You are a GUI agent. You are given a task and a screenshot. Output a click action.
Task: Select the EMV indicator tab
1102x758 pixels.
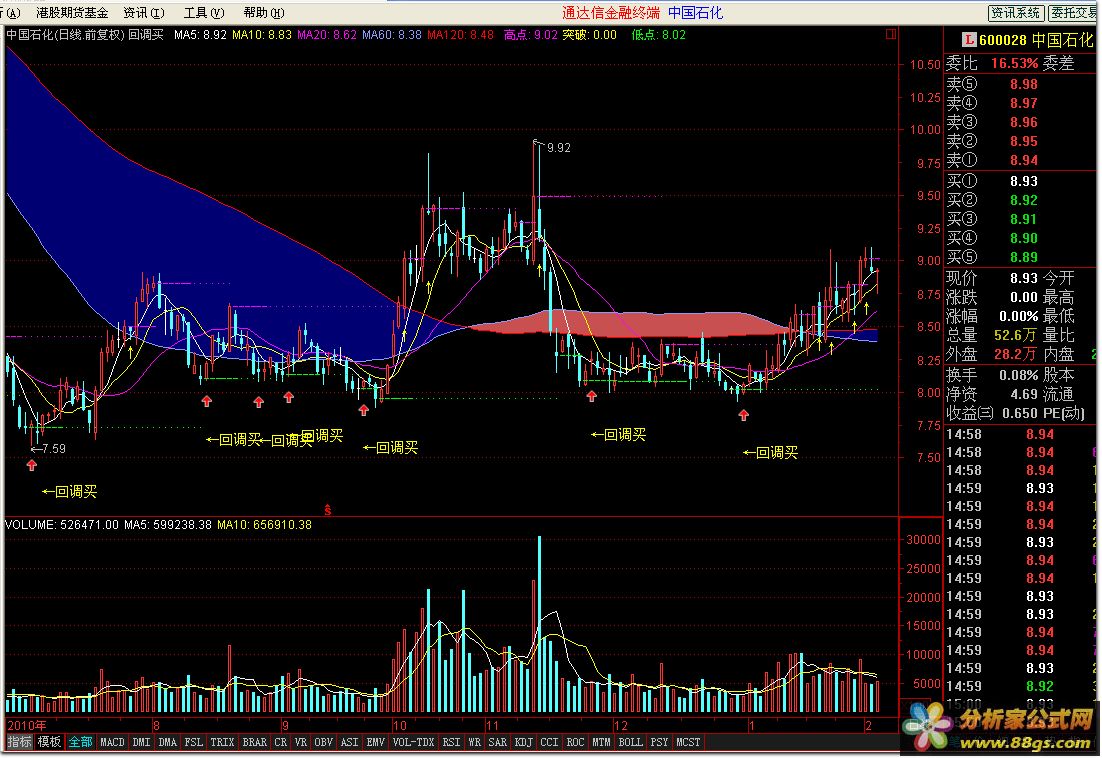coord(375,742)
